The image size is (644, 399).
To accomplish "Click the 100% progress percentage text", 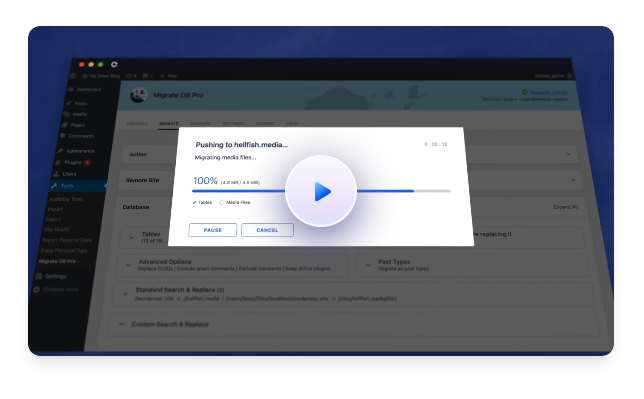I will (205, 181).
